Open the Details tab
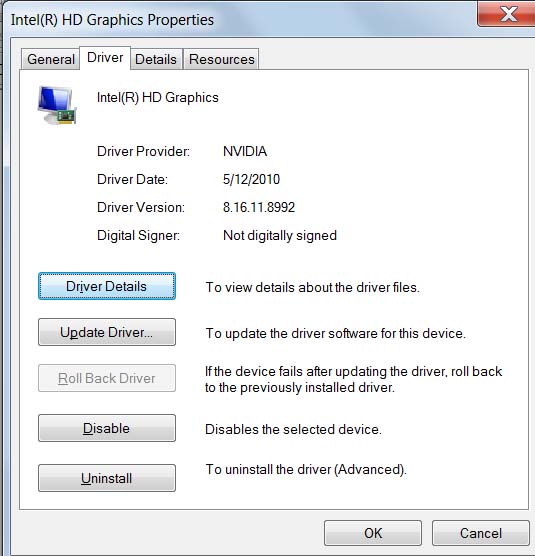 click(156, 59)
